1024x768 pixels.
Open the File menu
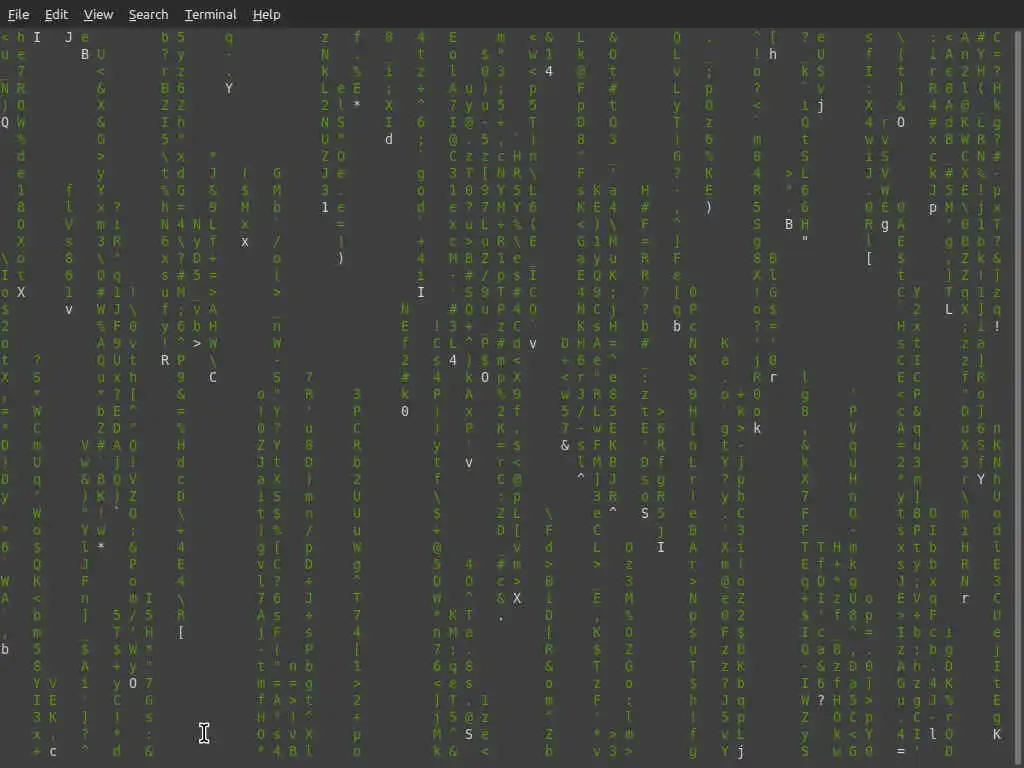pos(18,14)
